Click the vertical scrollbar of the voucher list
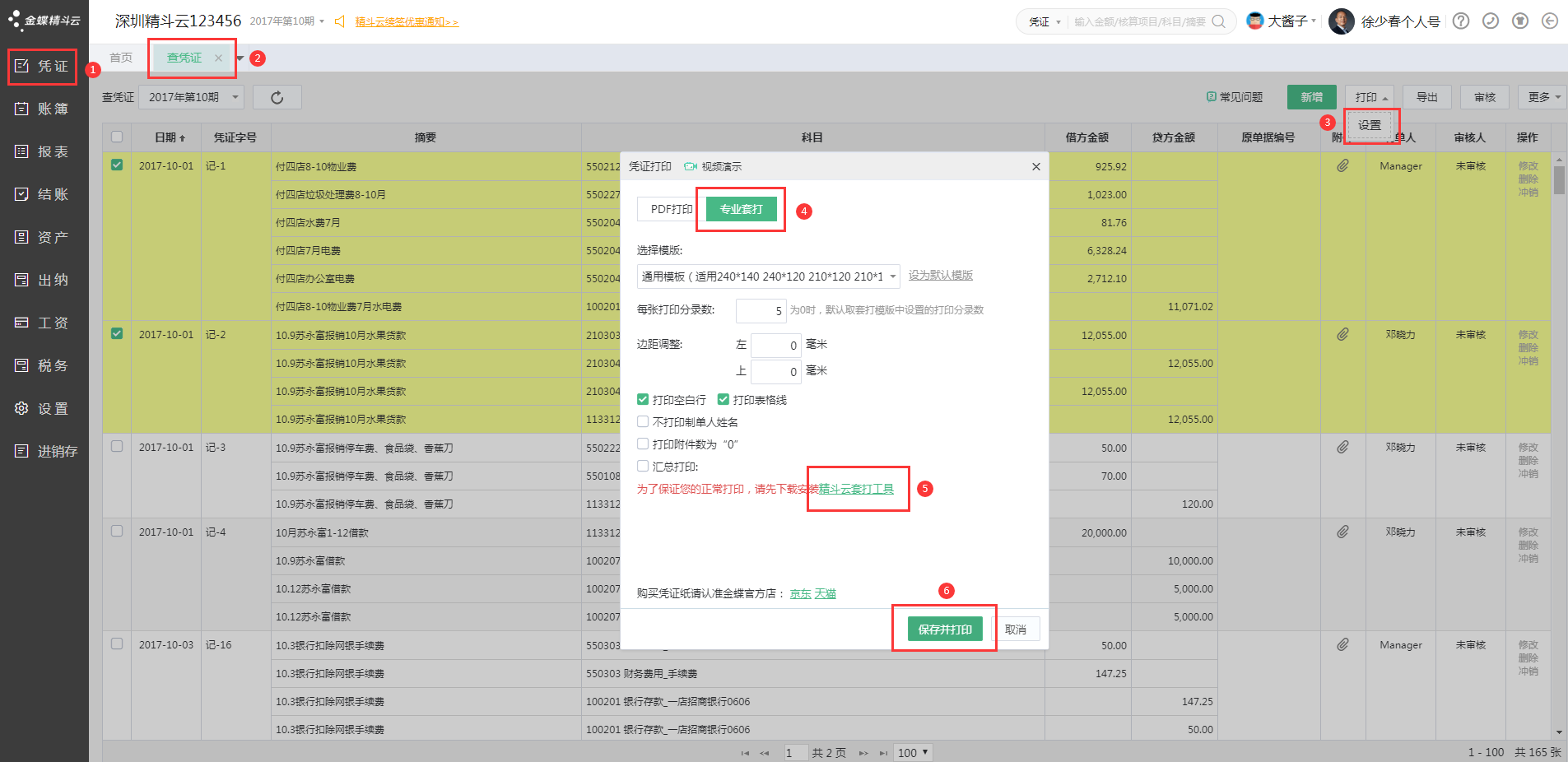This screenshot has width=1568, height=762. 1559,181
